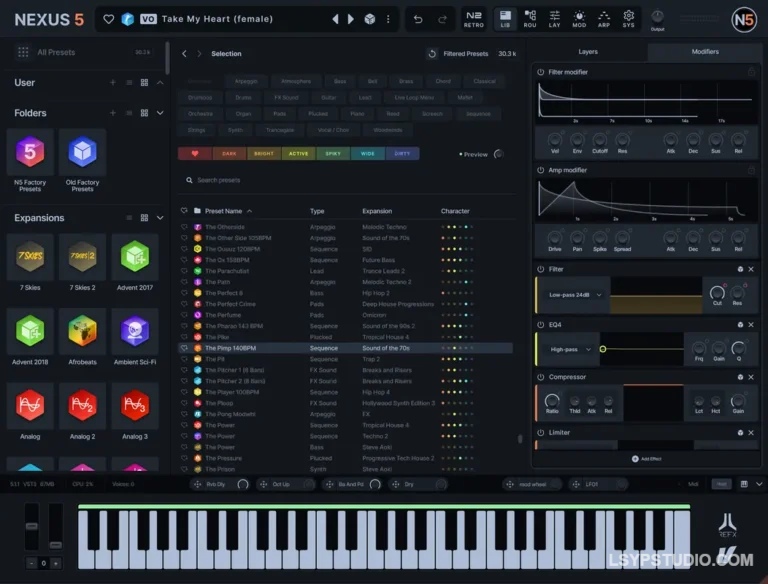
Task: Click the Output volume knob
Action: tap(657, 17)
